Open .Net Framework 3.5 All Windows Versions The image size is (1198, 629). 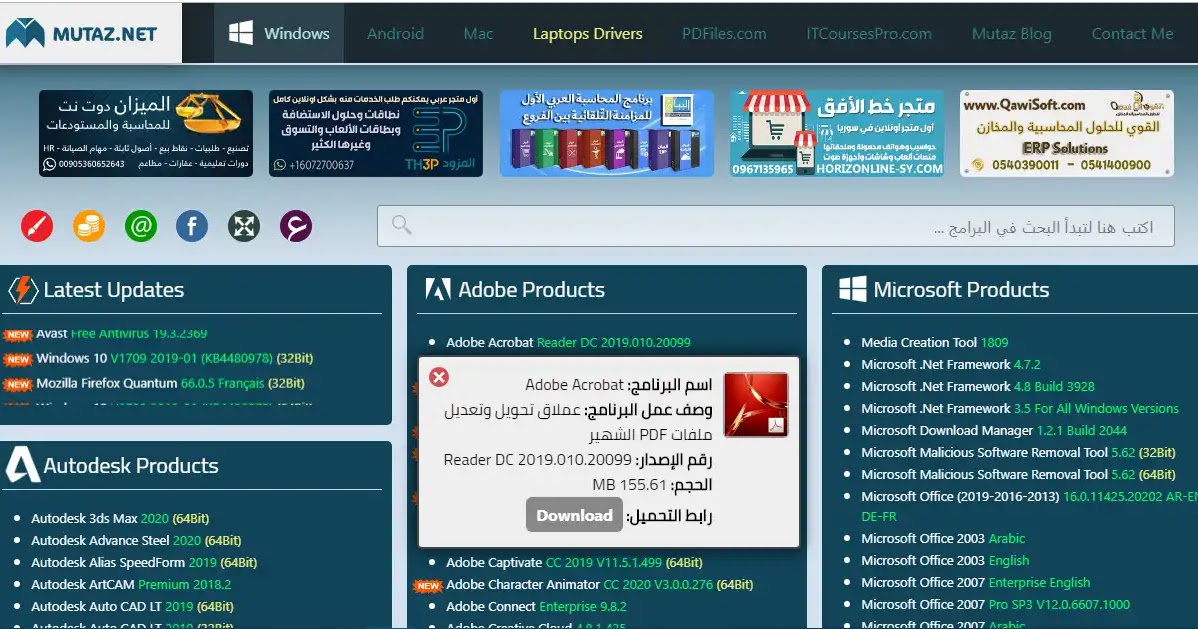point(1020,409)
